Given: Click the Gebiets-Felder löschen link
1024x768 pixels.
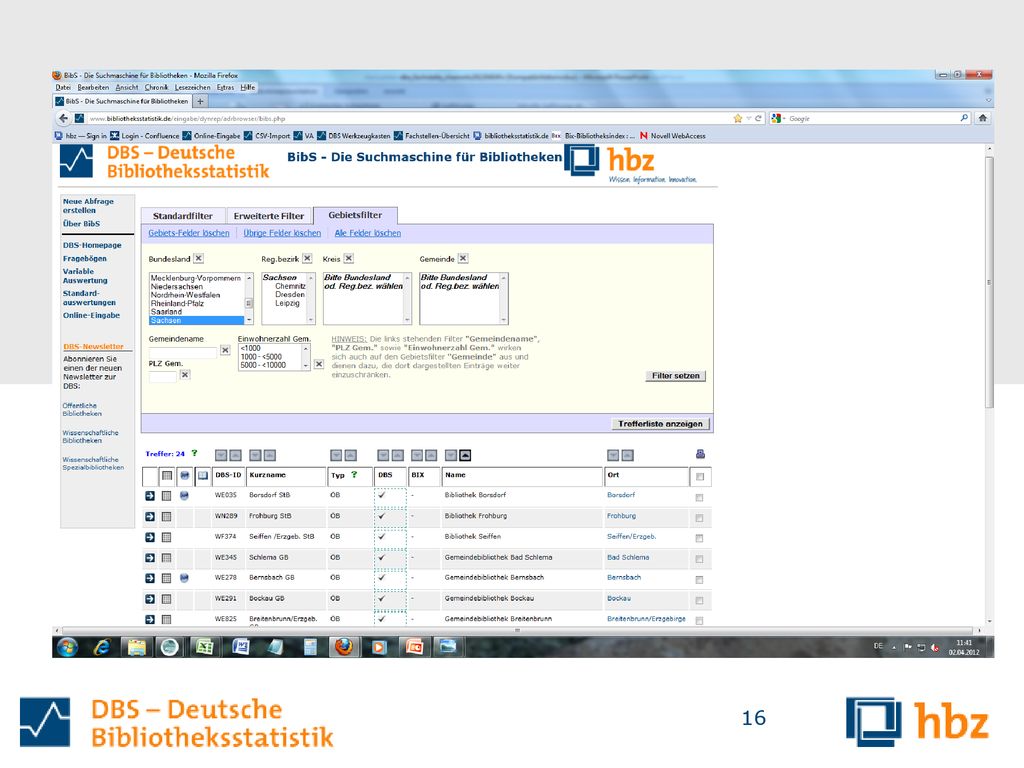Looking at the screenshot, I should [189, 233].
